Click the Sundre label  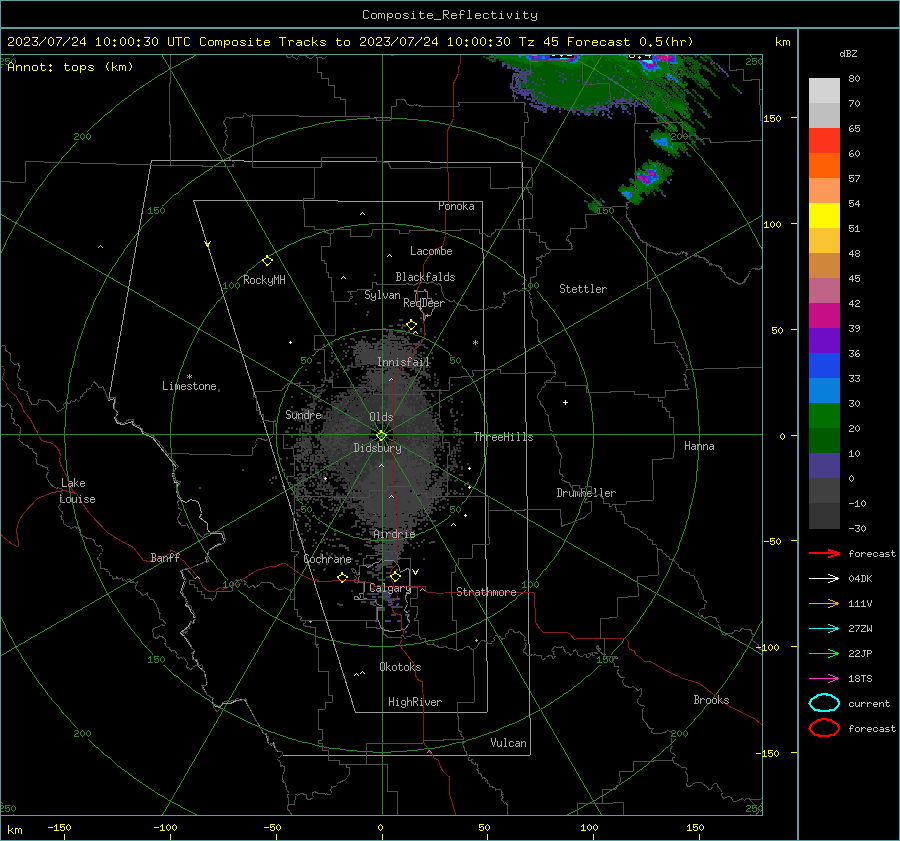(303, 415)
